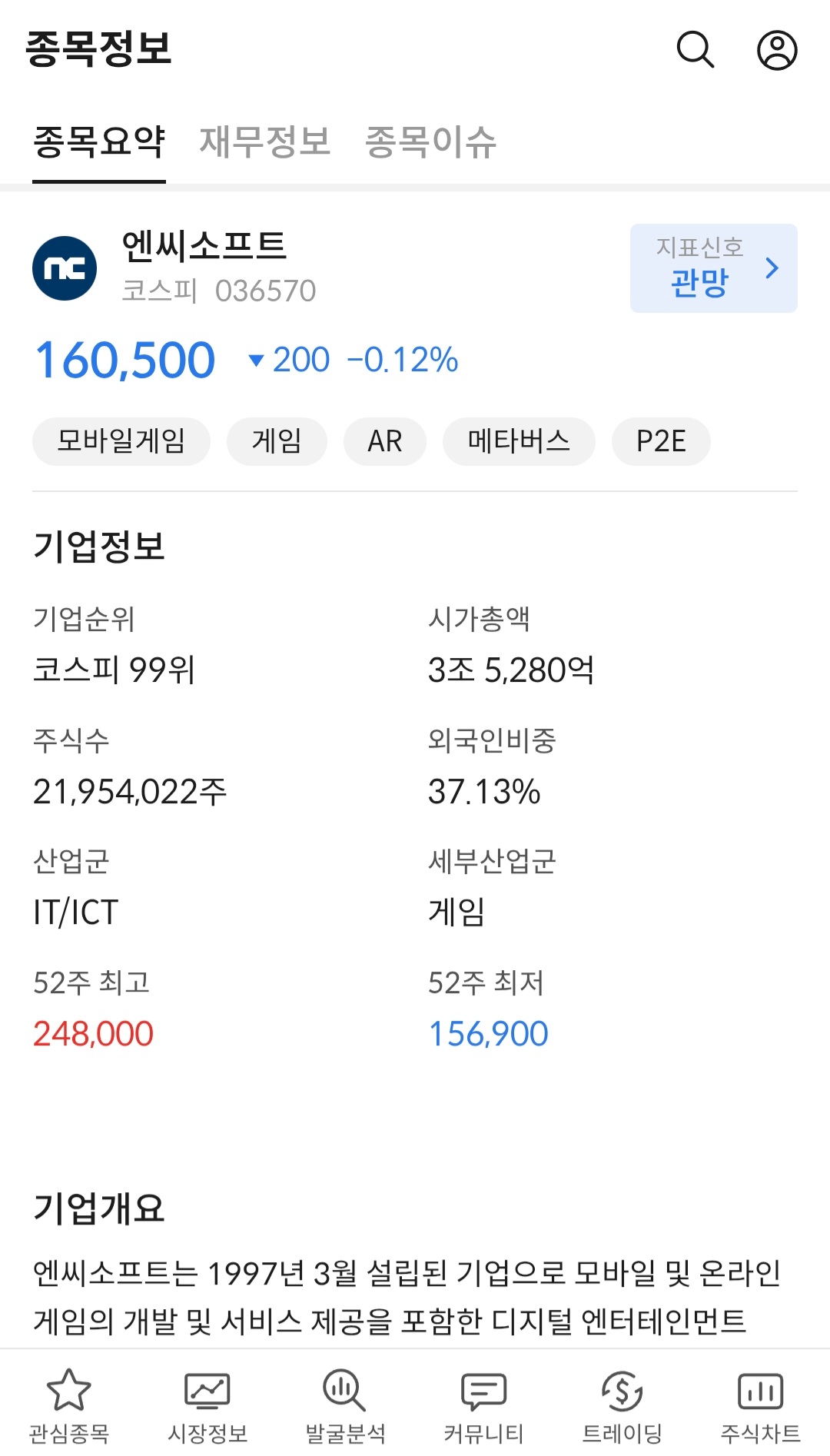The width and height of the screenshot is (830, 1456).
Task: Tap the search magnifier icon
Action: 696,51
